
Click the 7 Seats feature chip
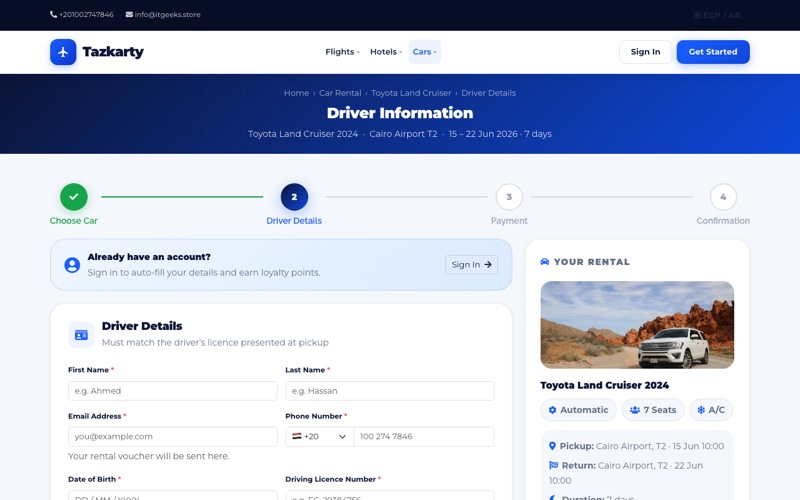click(x=653, y=410)
